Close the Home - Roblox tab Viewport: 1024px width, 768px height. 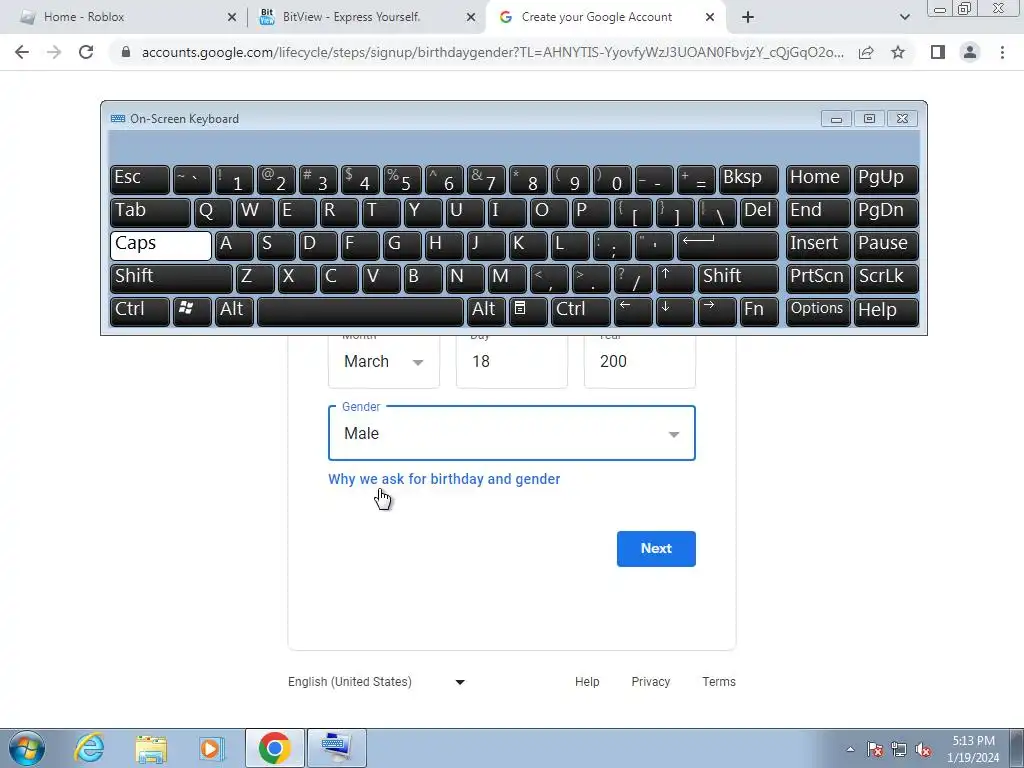232,17
